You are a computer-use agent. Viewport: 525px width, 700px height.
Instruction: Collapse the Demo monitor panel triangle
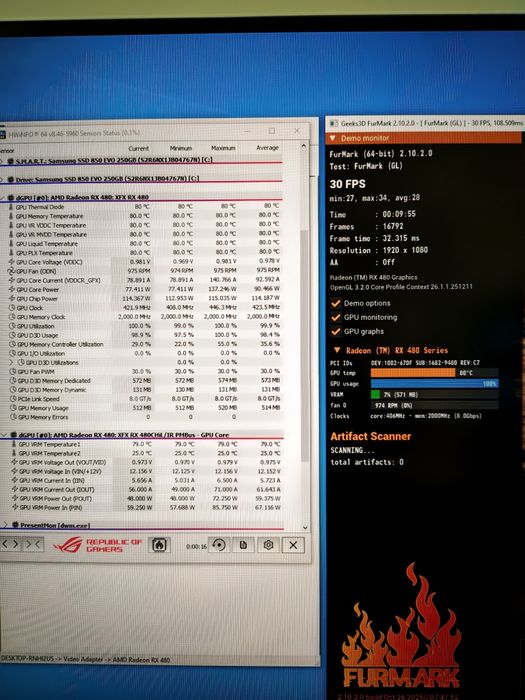(333, 138)
